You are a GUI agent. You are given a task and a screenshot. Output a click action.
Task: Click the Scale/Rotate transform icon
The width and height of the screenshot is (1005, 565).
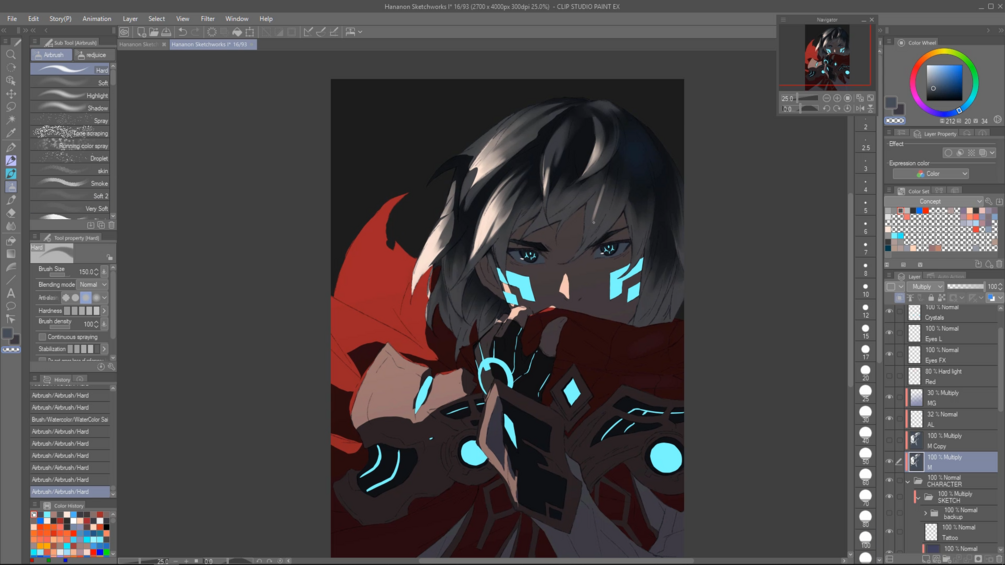pyautogui.click(x=249, y=31)
